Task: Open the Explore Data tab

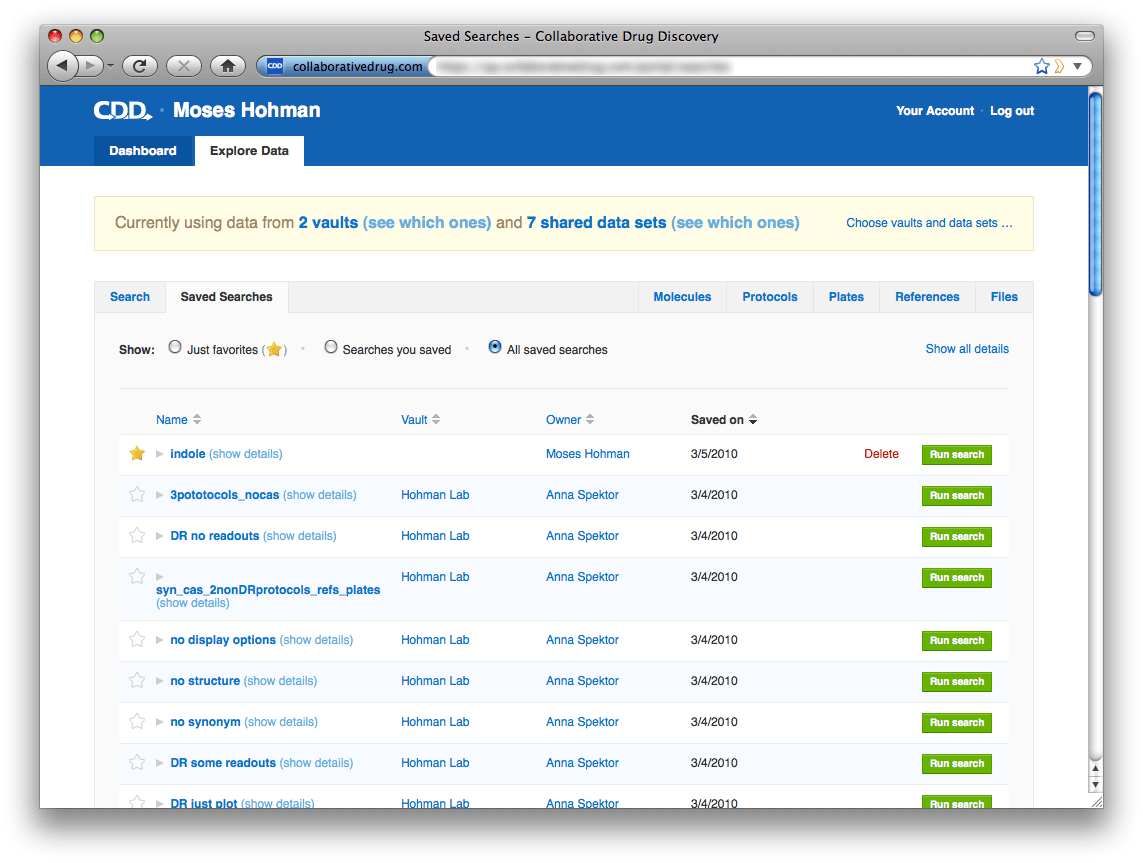Action: coord(249,151)
